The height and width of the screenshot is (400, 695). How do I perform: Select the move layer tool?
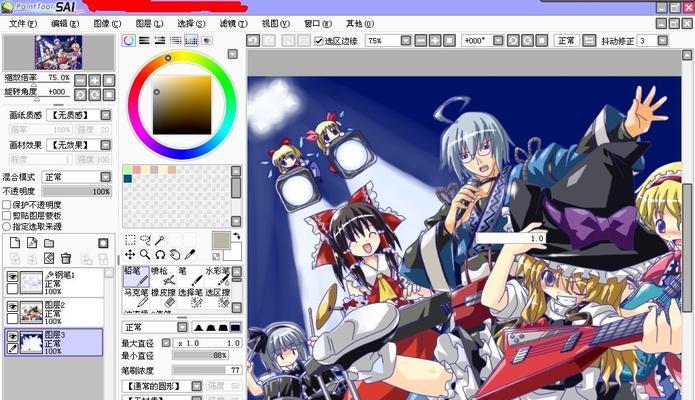pos(130,255)
